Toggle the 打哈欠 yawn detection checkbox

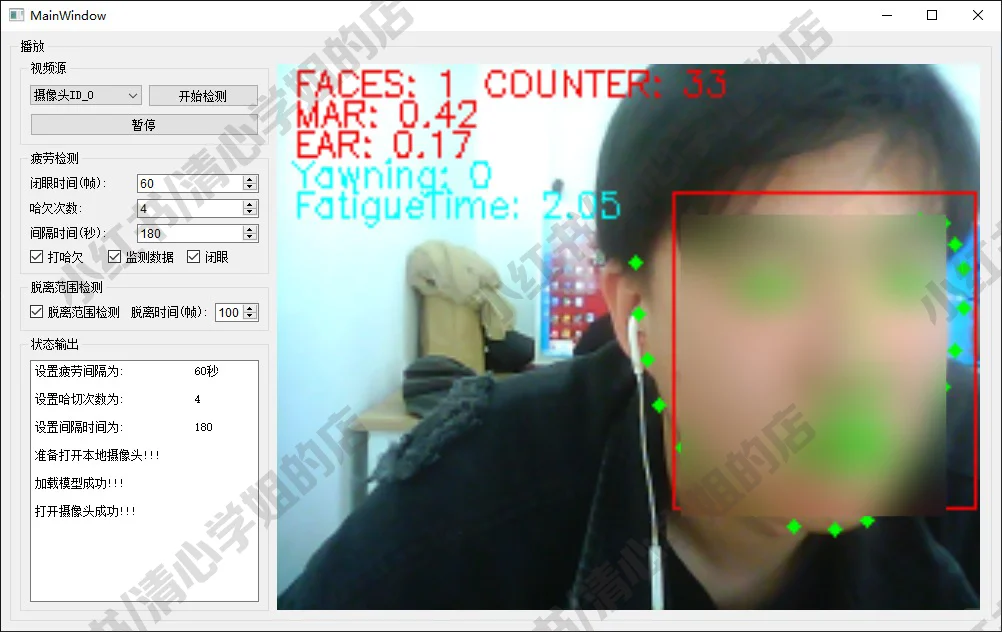tap(37, 256)
